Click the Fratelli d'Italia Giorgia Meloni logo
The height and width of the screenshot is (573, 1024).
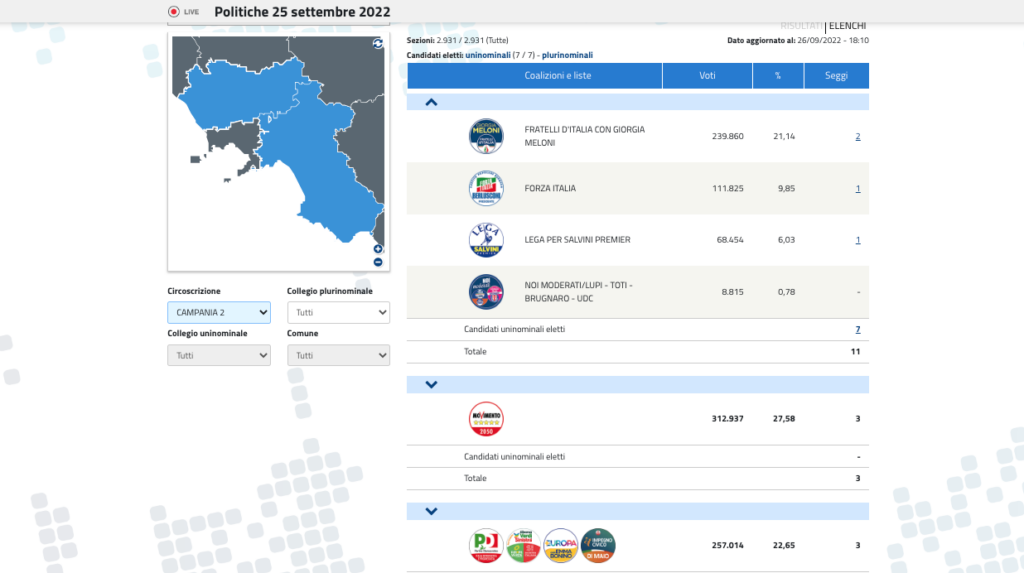point(486,136)
